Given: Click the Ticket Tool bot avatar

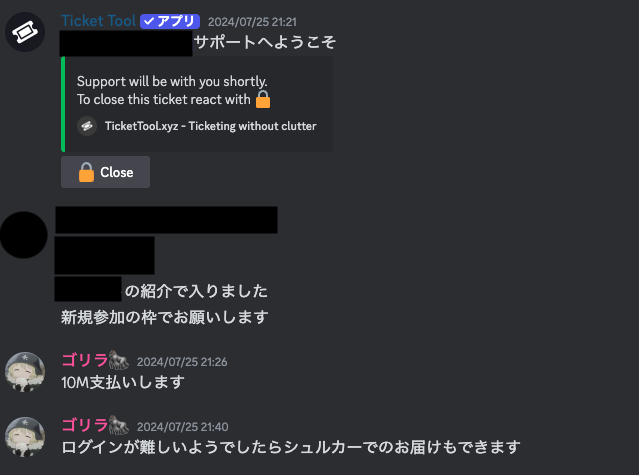Looking at the screenshot, I should pyautogui.click(x=25, y=32).
